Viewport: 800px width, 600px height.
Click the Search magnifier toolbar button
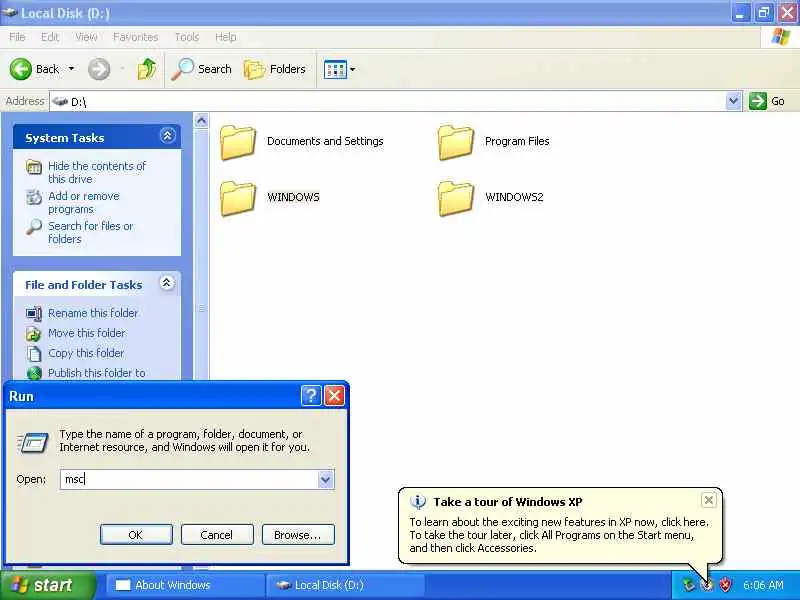[x=201, y=69]
